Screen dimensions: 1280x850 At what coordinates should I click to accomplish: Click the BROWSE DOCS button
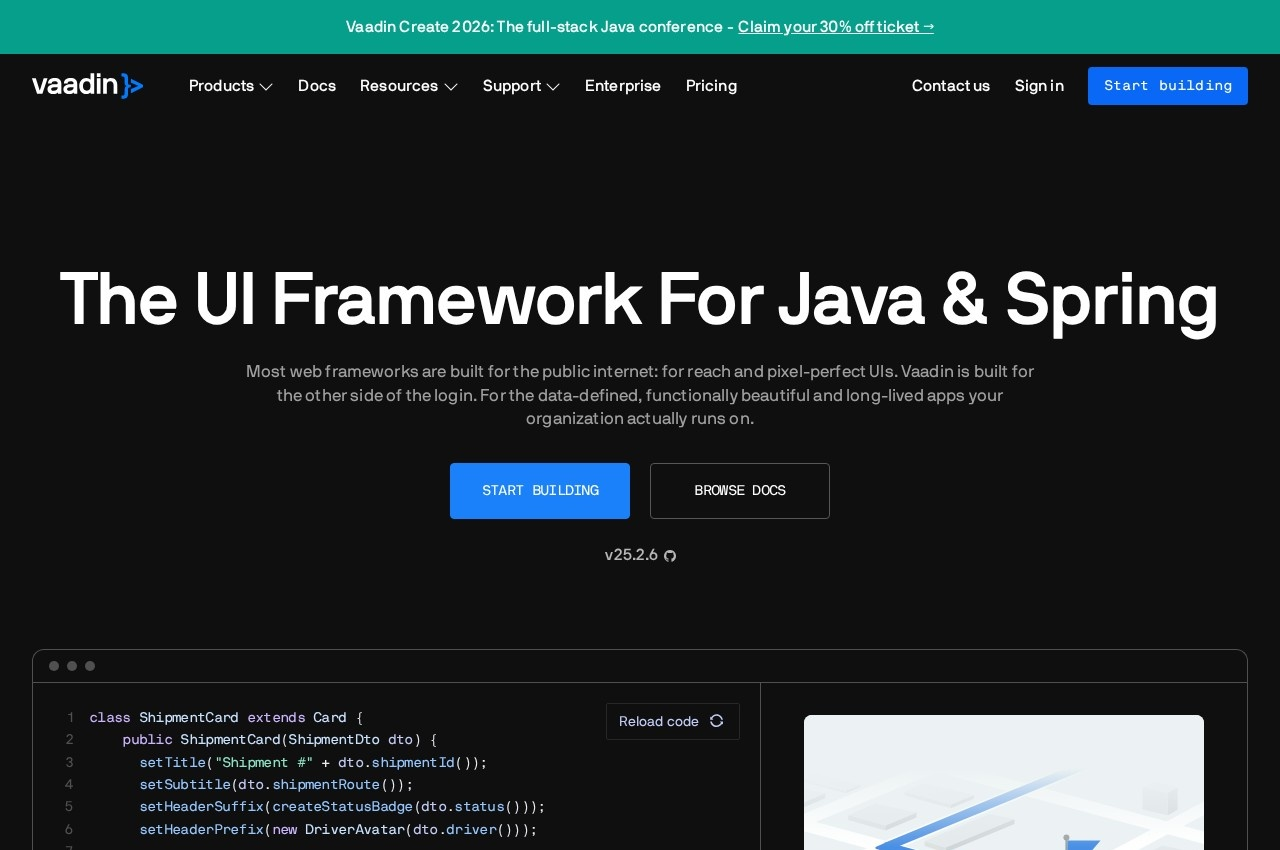click(x=740, y=491)
